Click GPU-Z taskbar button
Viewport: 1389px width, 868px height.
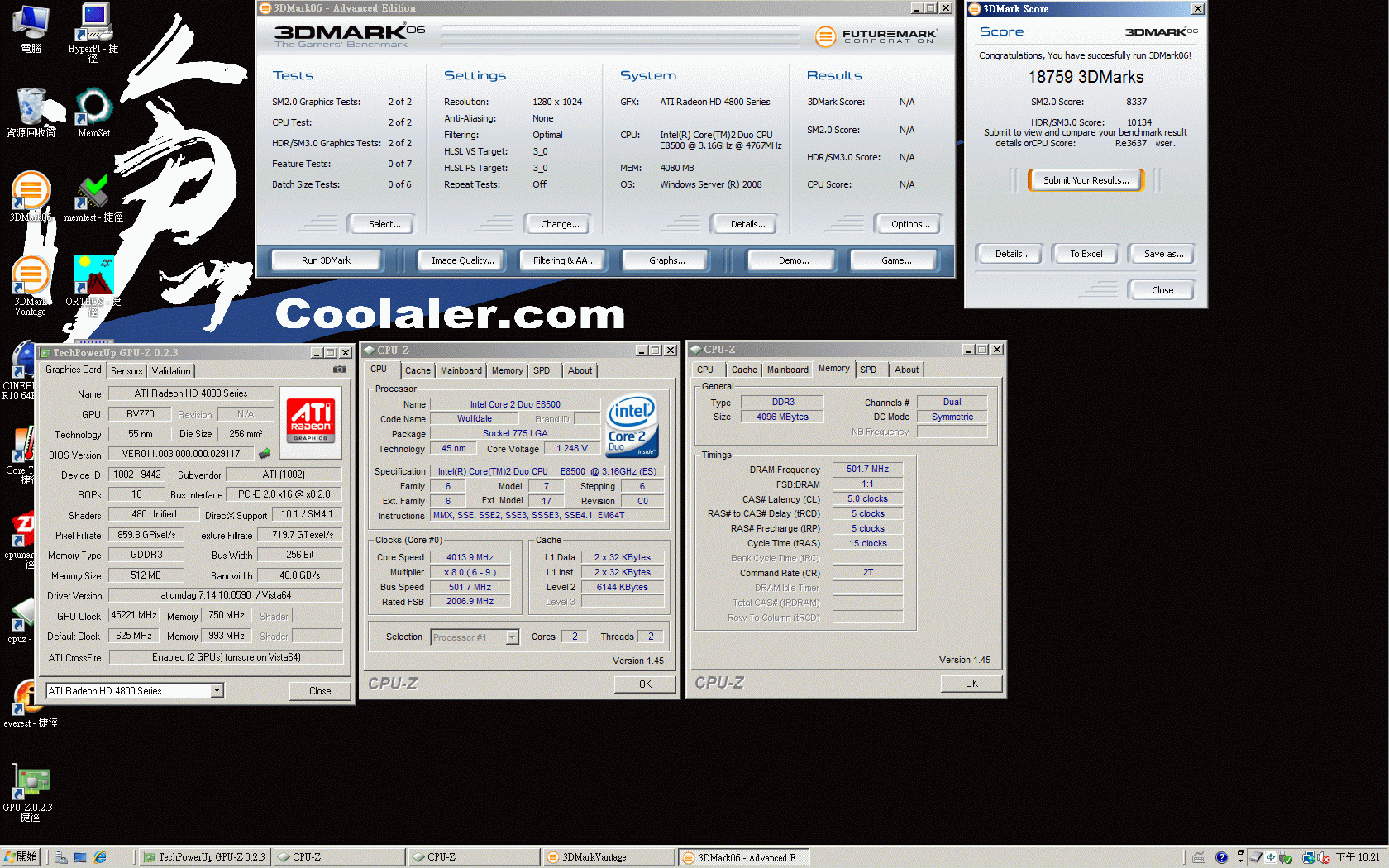[203, 857]
